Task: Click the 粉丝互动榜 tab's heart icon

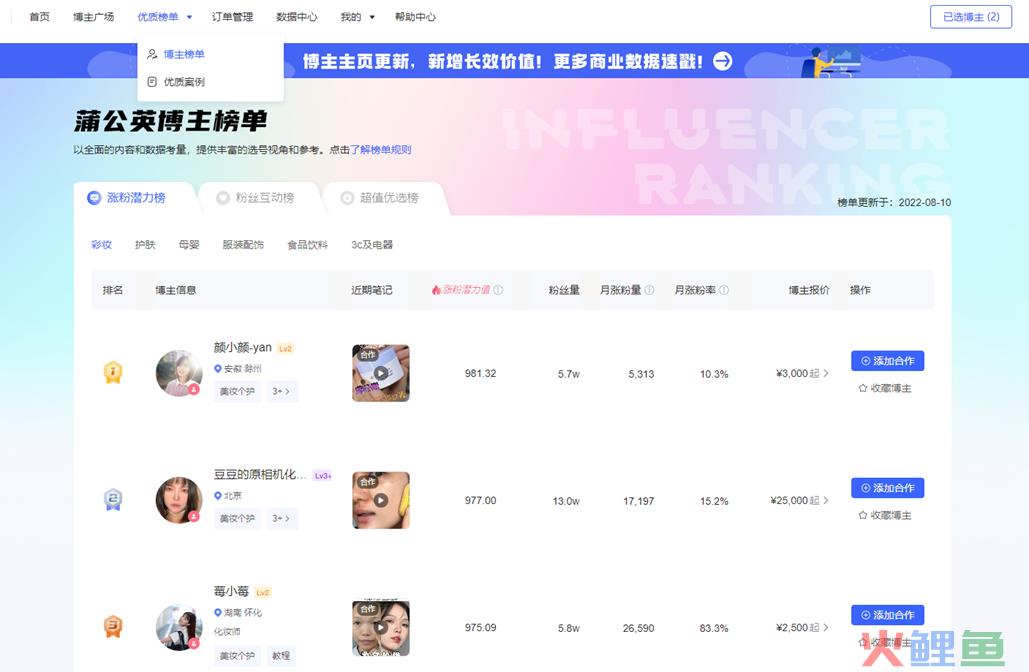Action: (223, 198)
